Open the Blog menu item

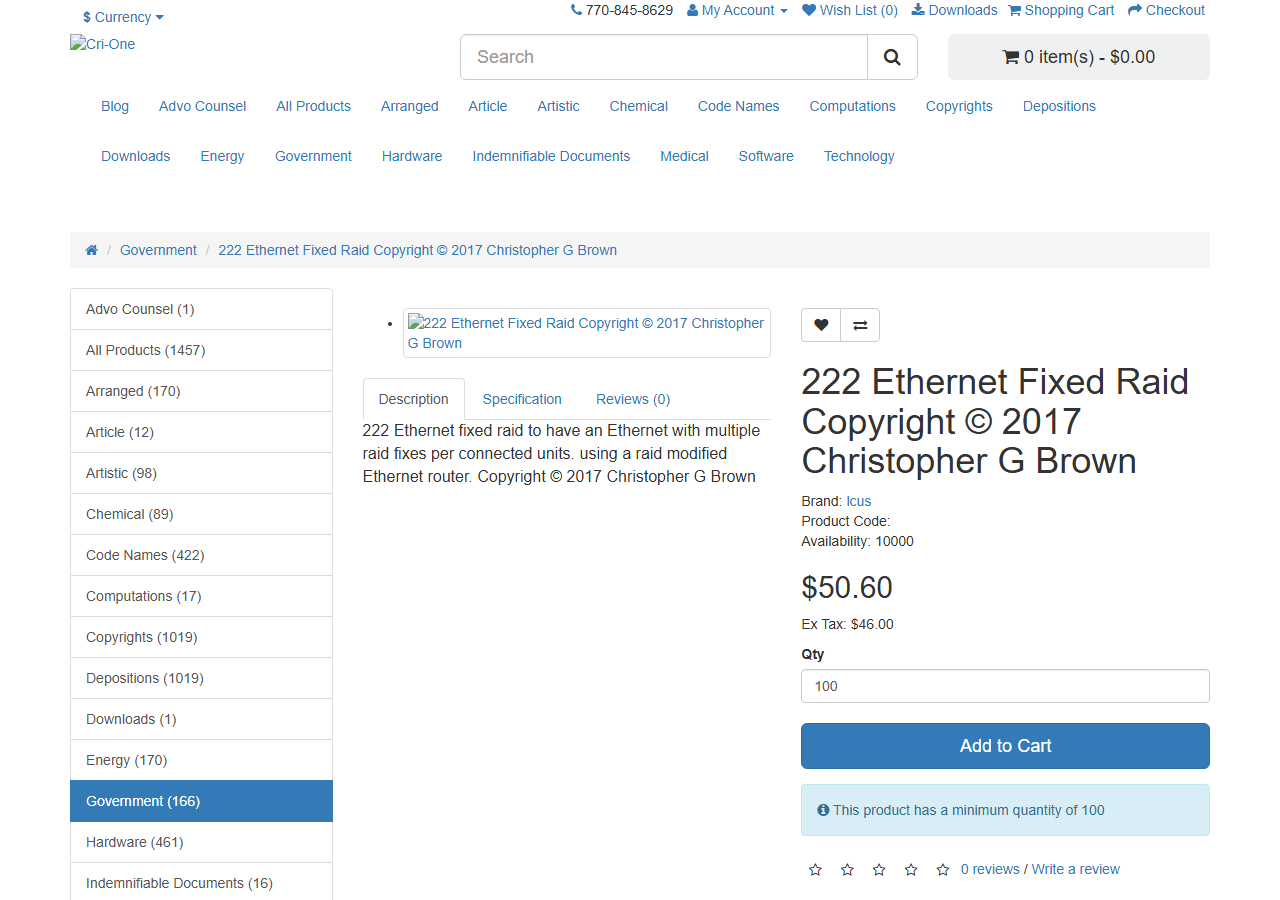115,106
